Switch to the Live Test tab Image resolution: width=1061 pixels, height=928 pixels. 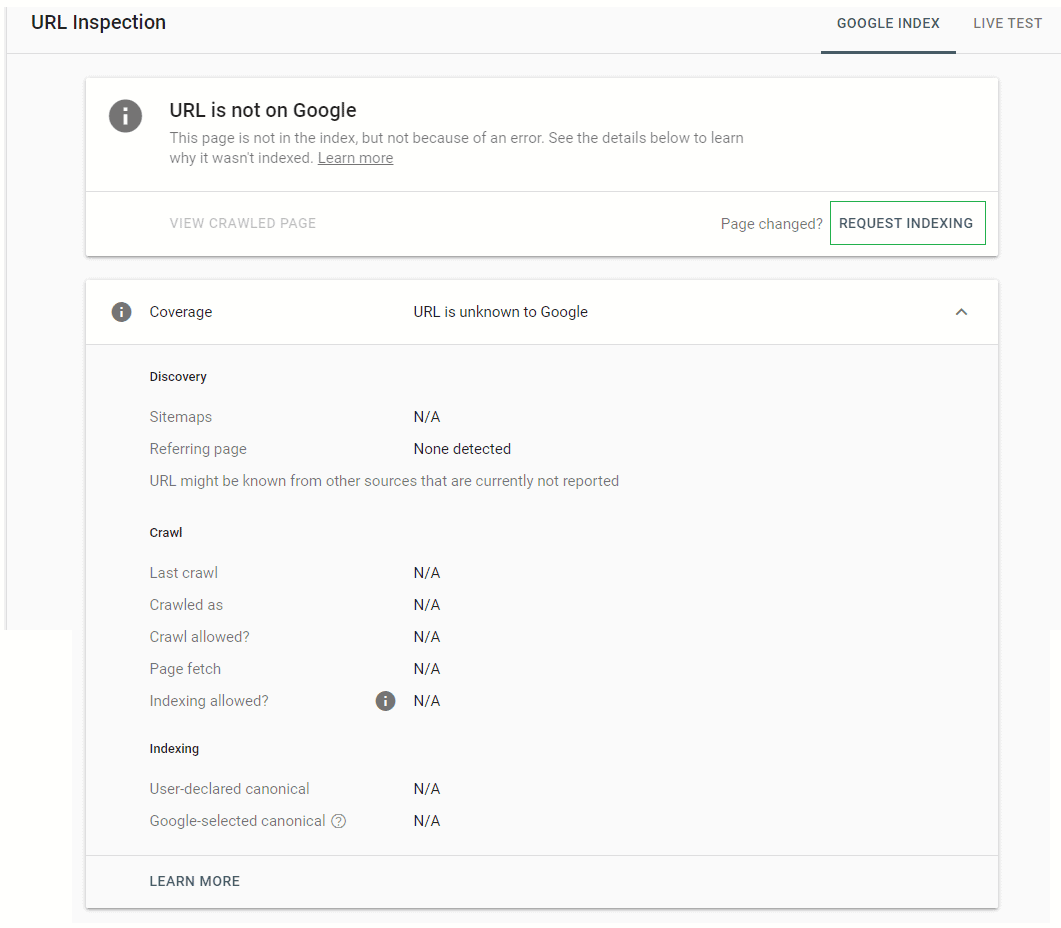coord(1008,24)
